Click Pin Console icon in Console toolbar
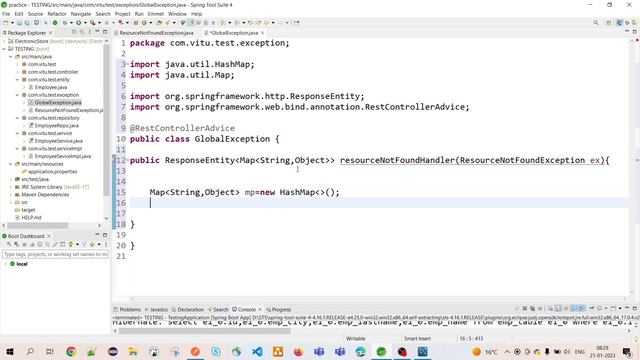640x360 pixels. (592, 308)
